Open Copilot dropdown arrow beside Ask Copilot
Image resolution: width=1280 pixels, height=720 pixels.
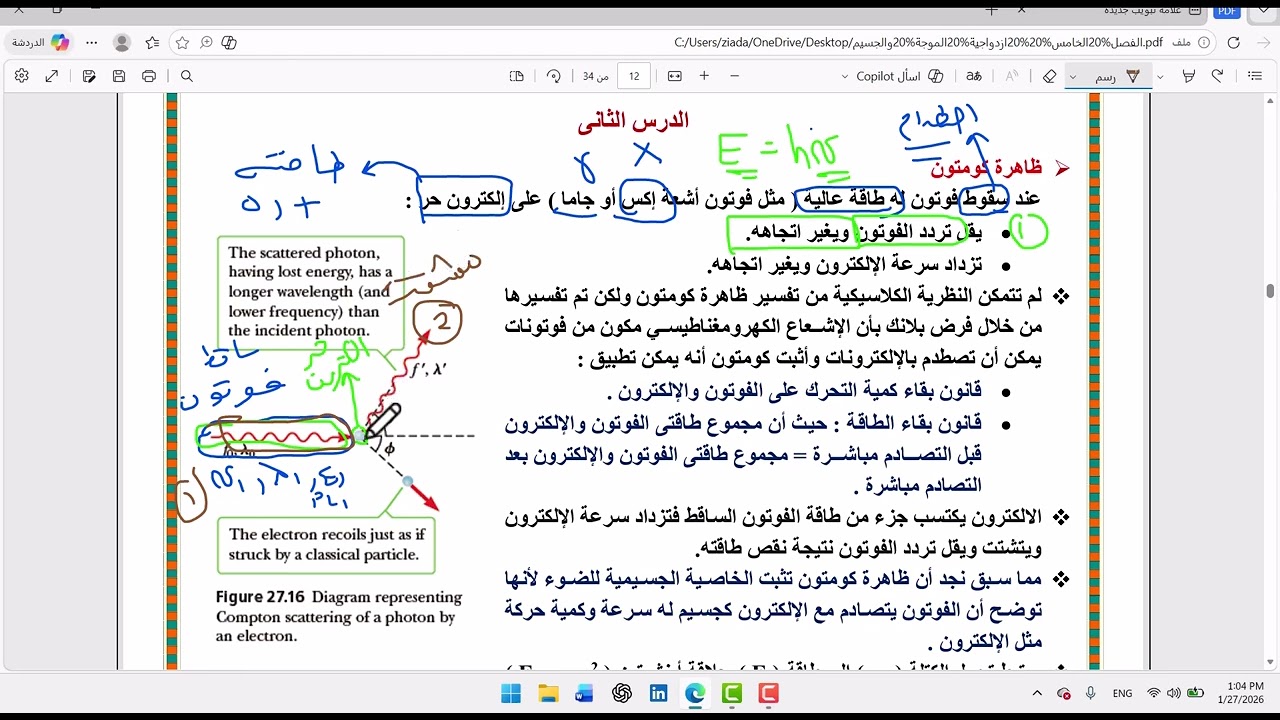[x=845, y=77]
